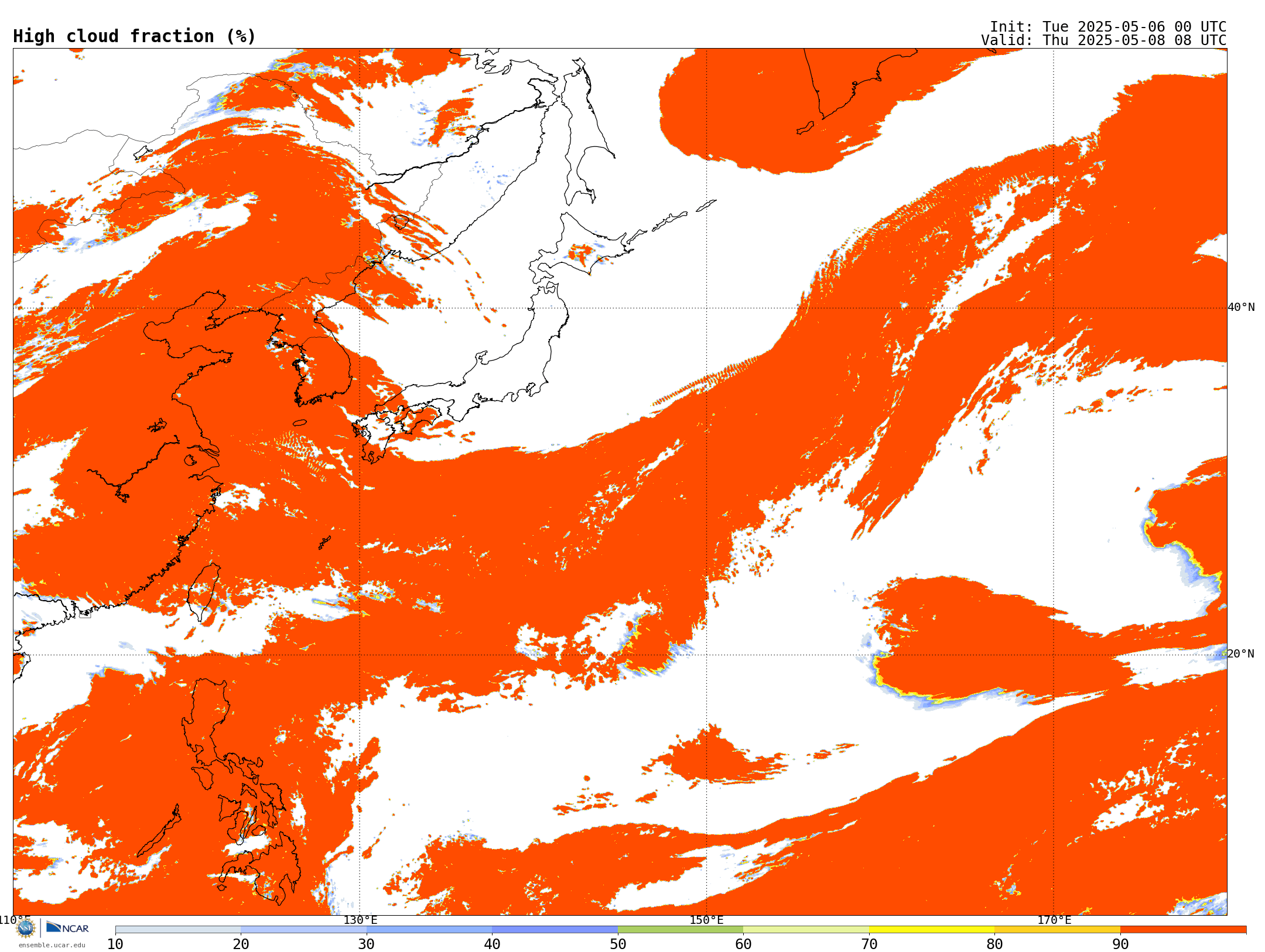
Task: Click the colorbar tick label 10
Action: [115, 944]
